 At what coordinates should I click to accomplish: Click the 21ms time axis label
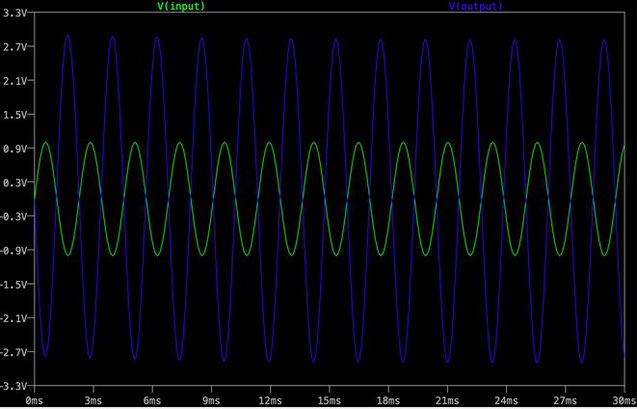tap(447, 400)
